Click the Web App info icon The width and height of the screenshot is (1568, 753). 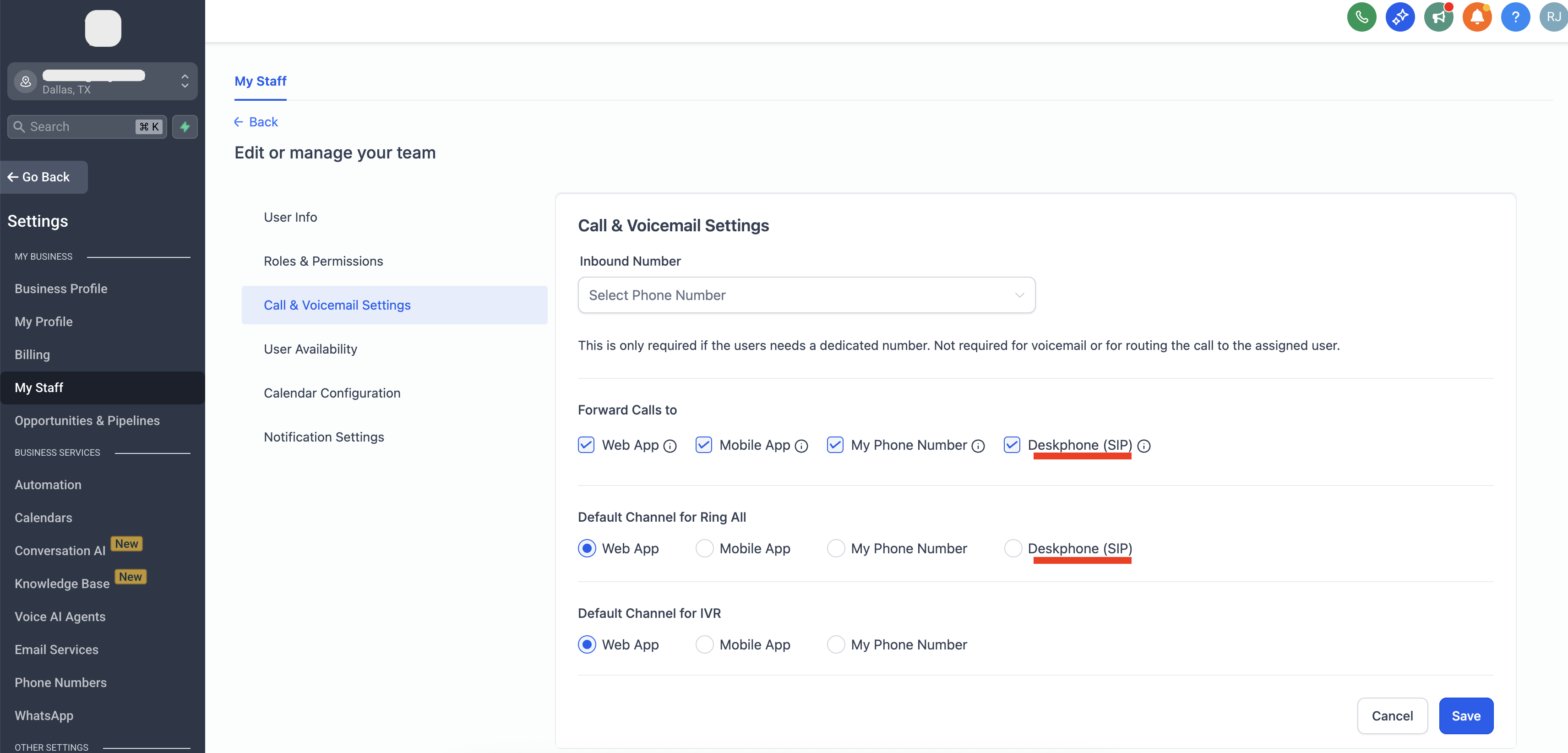(670, 446)
